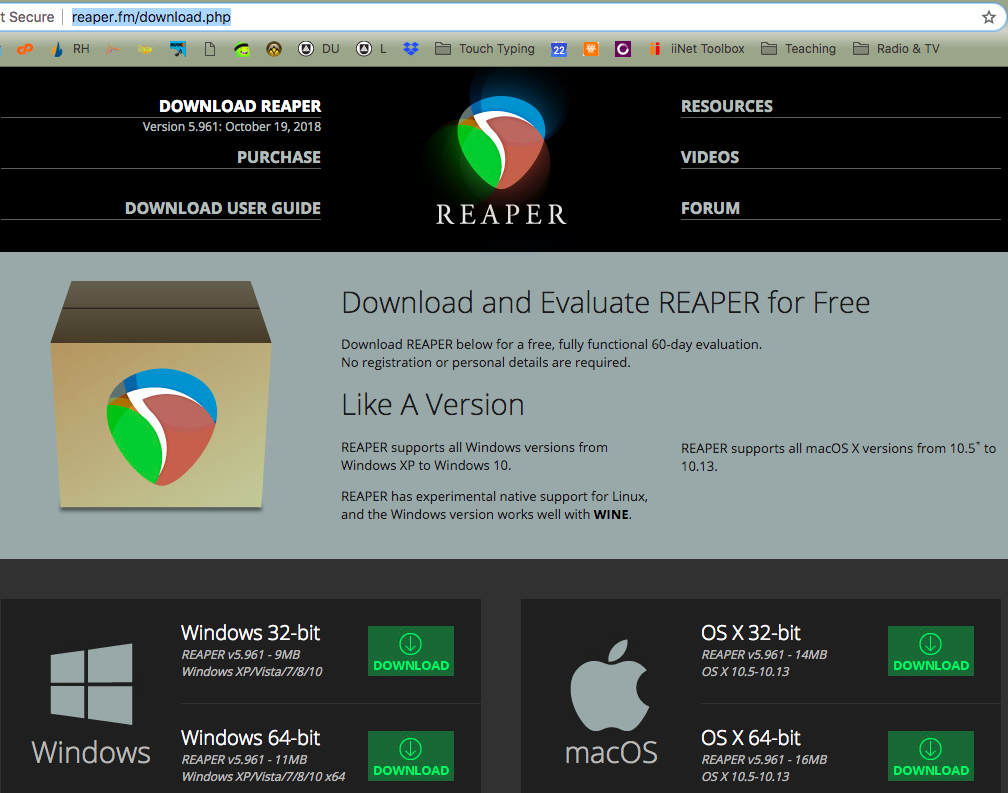Click 'Download and Evaluate REAPER for Free' heading
1008x793 pixels.
tap(606, 303)
